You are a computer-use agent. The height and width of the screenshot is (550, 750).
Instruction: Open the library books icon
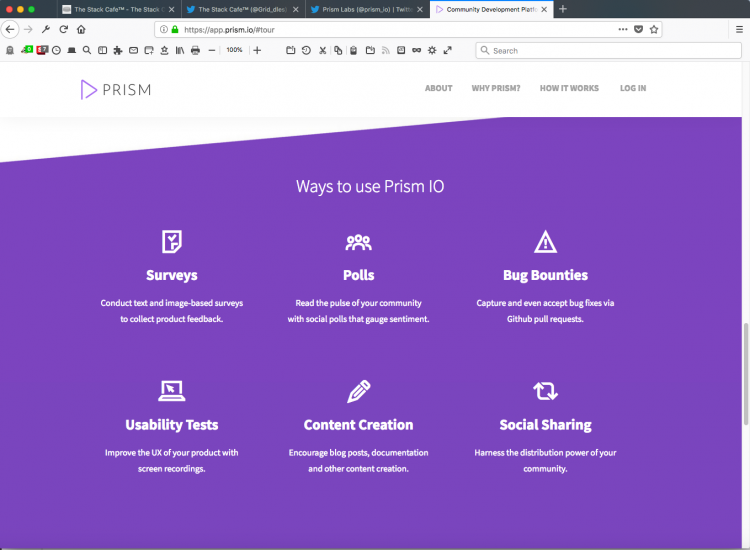click(x=180, y=50)
